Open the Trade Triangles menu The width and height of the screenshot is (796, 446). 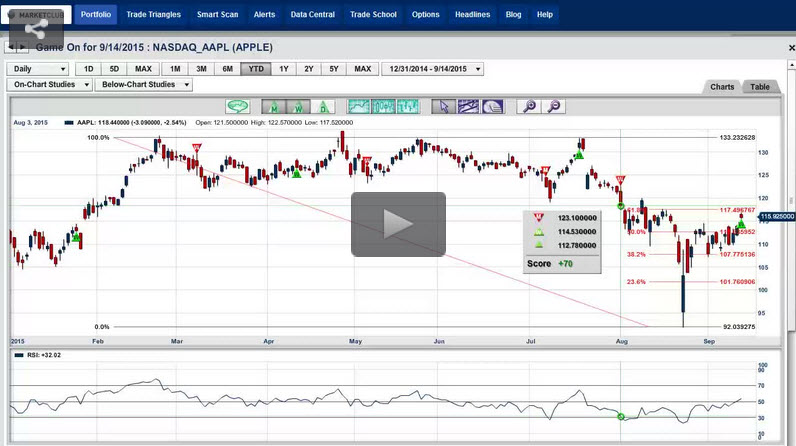click(x=153, y=14)
